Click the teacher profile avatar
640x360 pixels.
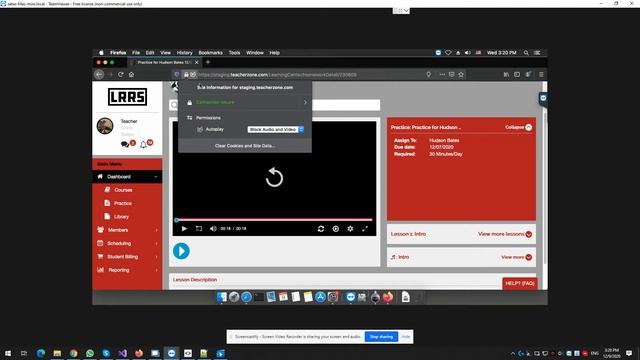tap(105, 126)
